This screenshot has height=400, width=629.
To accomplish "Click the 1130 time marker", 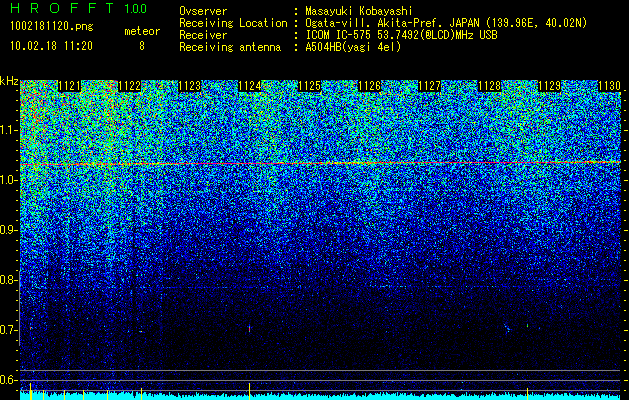I will pyautogui.click(x=610, y=86).
